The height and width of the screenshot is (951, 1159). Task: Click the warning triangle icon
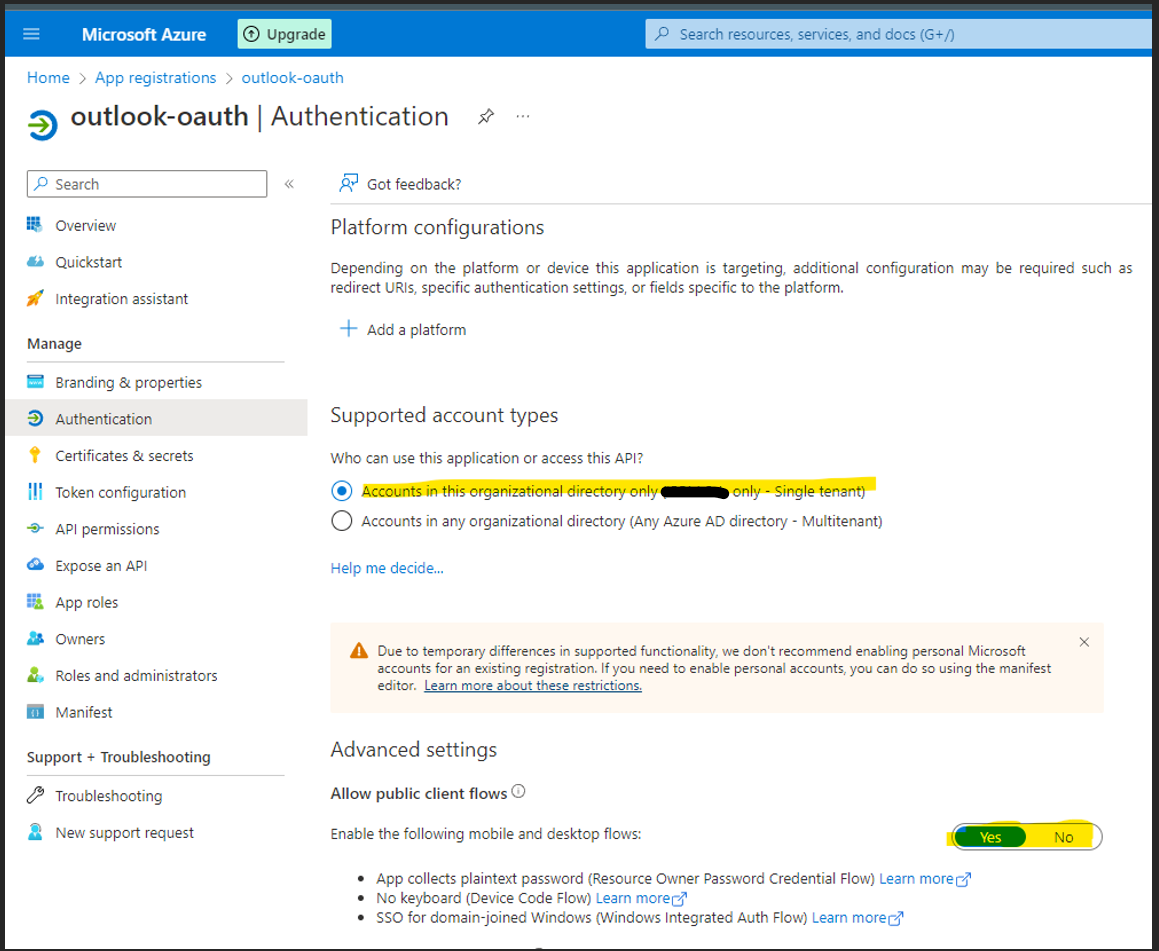[358, 651]
